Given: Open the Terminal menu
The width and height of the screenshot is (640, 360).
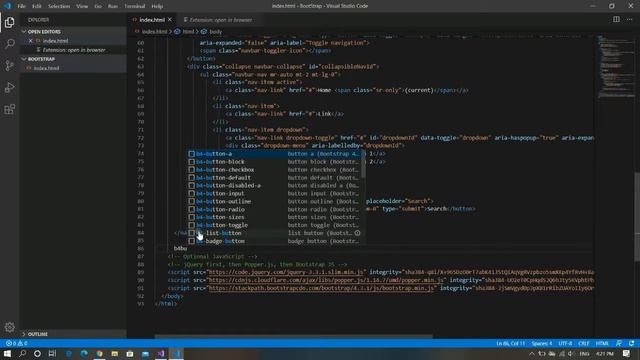Looking at the screenshot, I should [135, 6].
